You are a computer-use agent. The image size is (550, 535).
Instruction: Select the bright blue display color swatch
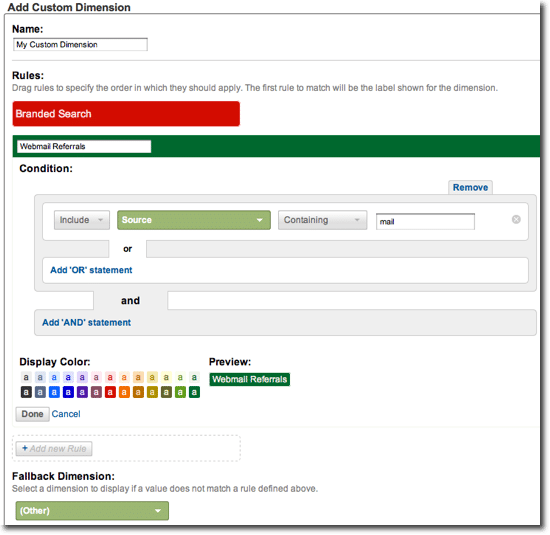[x=54, y=392]
